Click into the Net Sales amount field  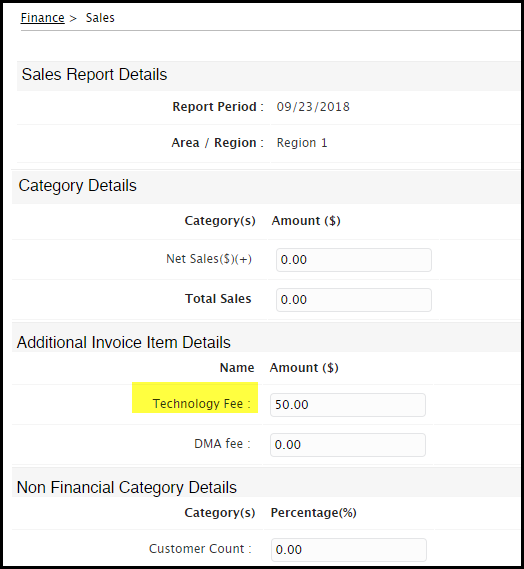pyautogui.click(x=354, y=260)
